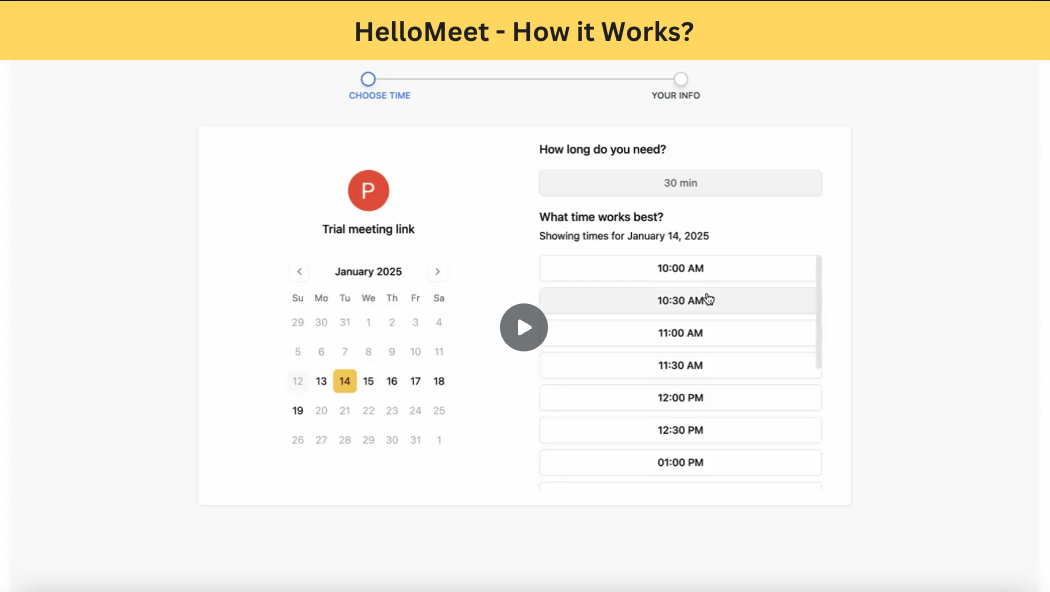The image size is (1050, 592).
Task: Select January 13 in the calendar
Action: click(321, 381)
